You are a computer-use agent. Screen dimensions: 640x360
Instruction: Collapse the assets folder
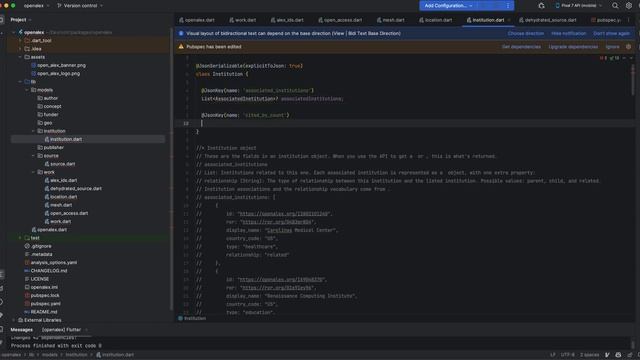[20, 57]
